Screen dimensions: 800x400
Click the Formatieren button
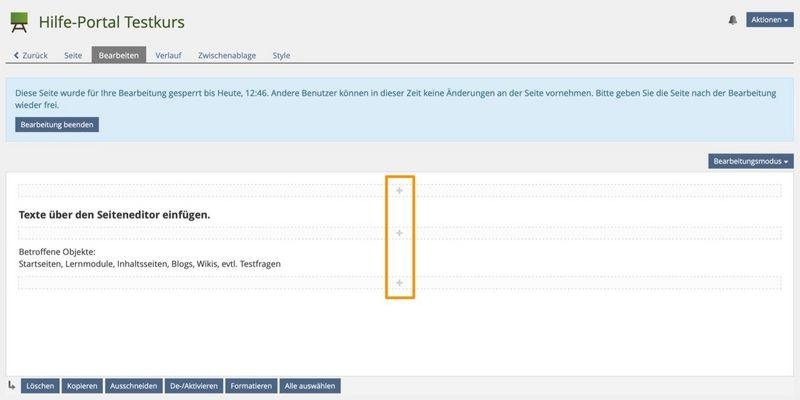251,386
